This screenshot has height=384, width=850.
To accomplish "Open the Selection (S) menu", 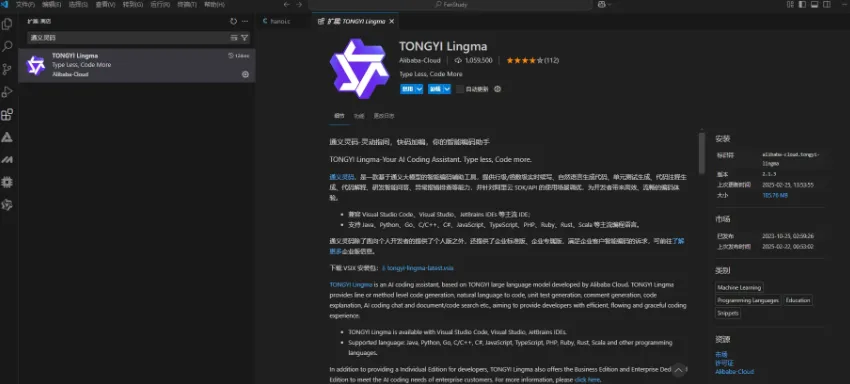I will tap(79, 4).
